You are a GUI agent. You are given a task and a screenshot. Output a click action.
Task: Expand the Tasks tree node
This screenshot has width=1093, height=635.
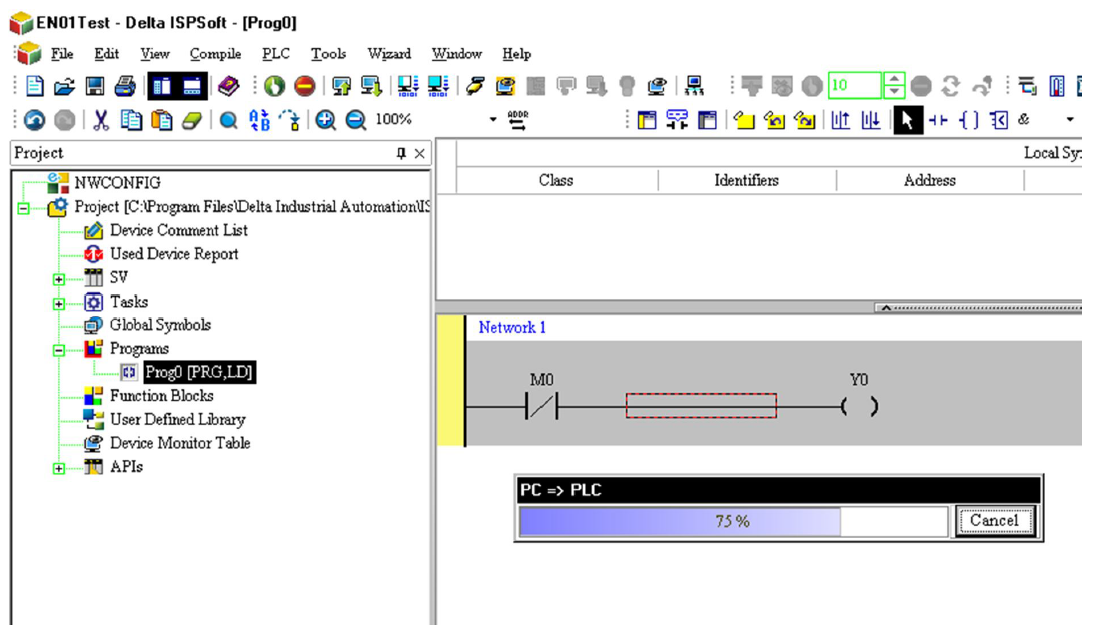[x=59, y=303]
